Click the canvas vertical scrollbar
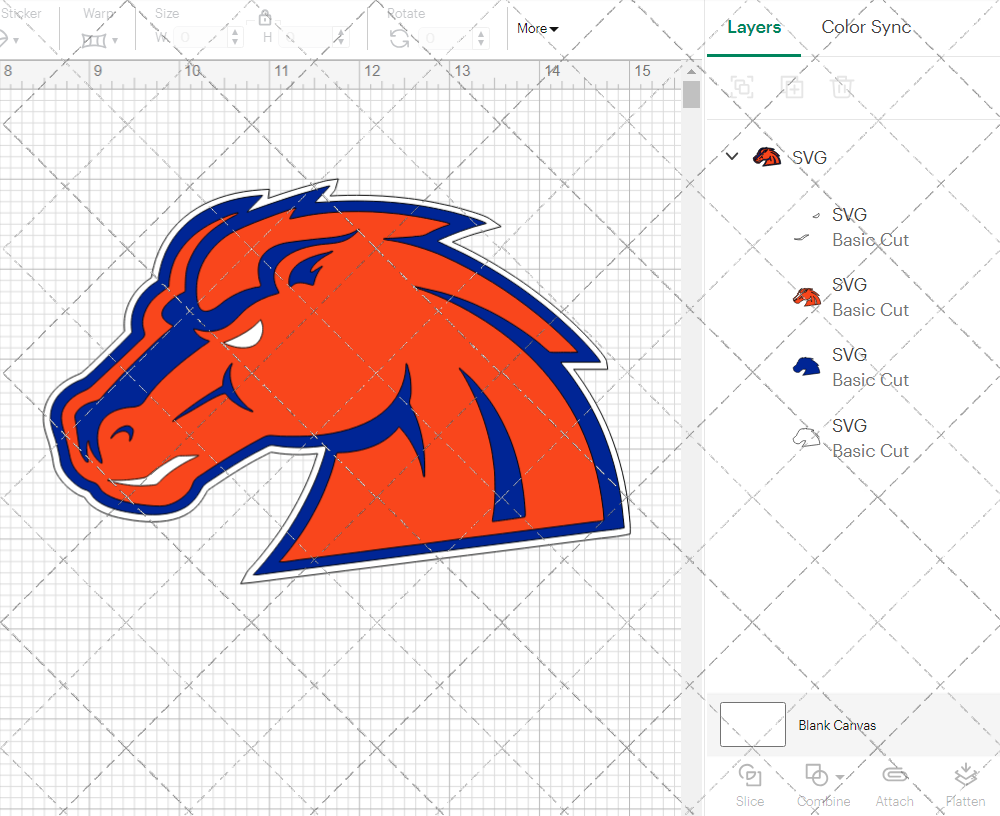 (690, 95)
